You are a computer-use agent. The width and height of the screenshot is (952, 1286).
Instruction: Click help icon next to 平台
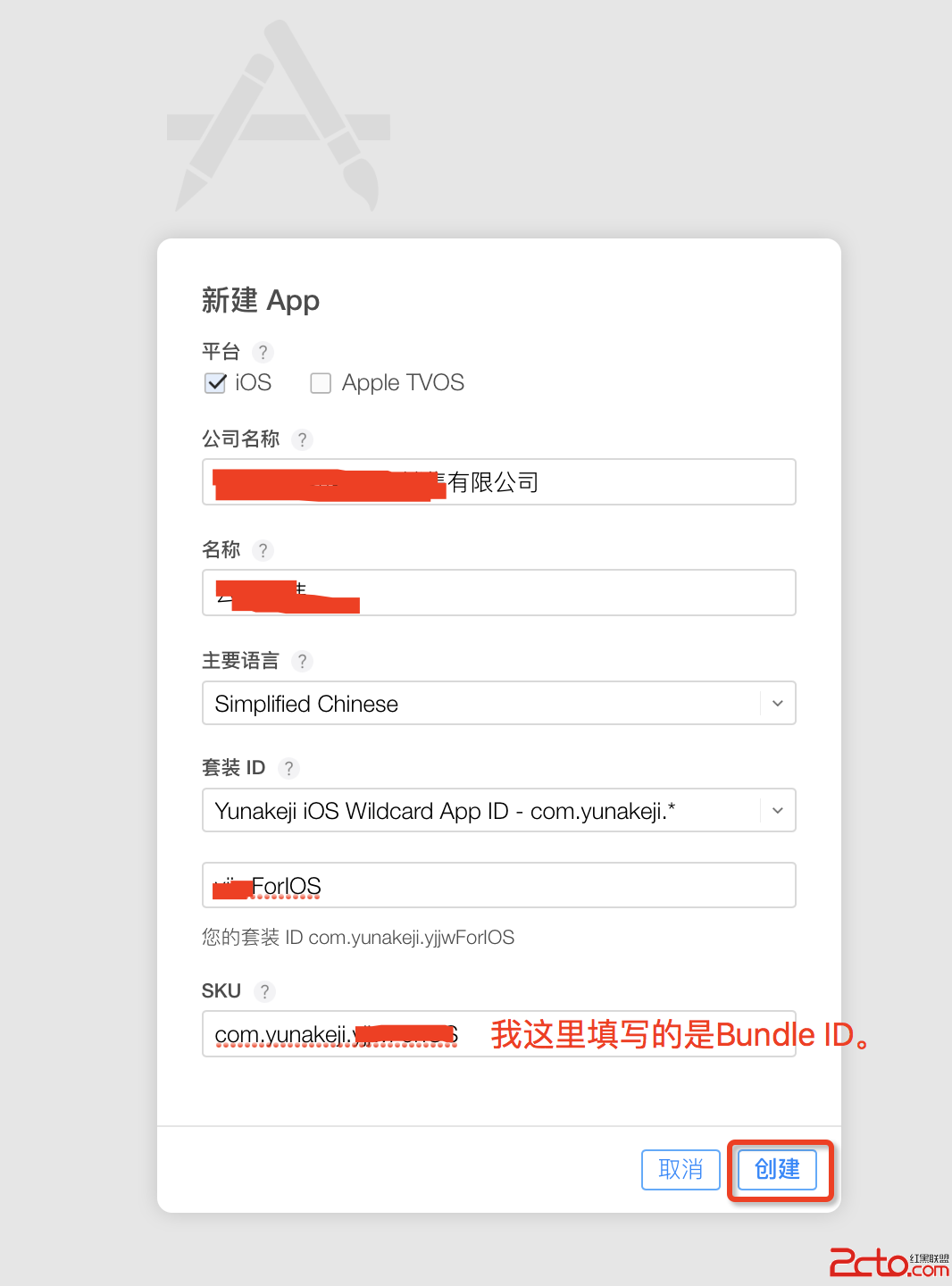263,352
